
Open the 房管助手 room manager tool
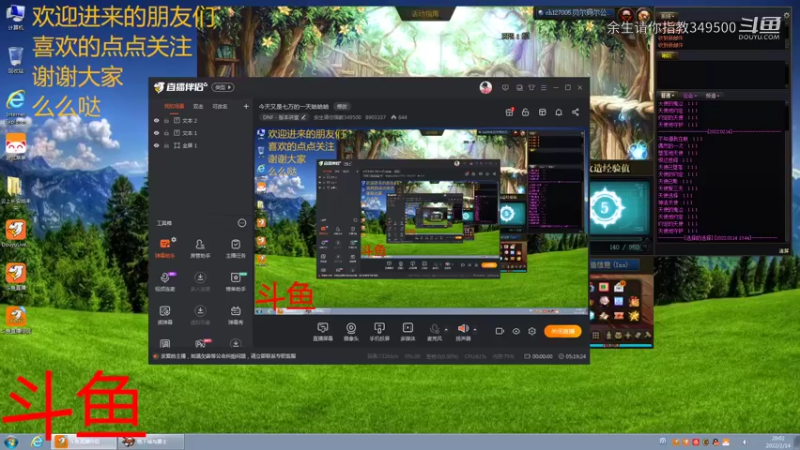(x=200, y=248)
